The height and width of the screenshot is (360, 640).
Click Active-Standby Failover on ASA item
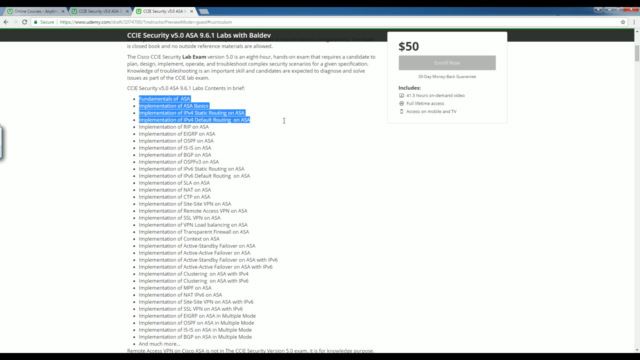coord(197,246)
